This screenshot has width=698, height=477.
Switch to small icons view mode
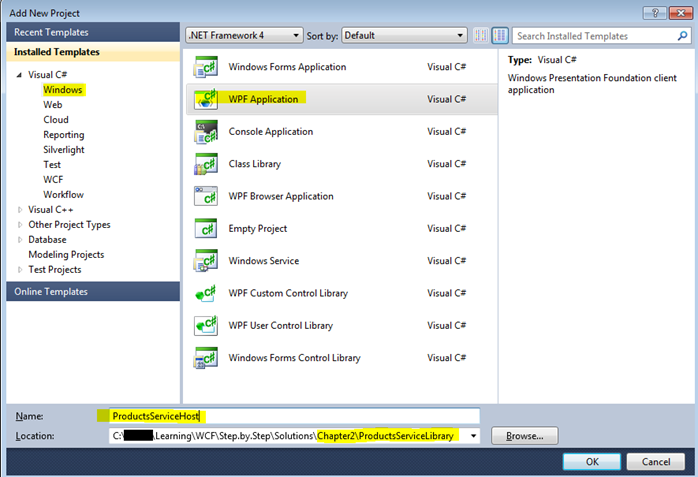click(x=482, y=36)
